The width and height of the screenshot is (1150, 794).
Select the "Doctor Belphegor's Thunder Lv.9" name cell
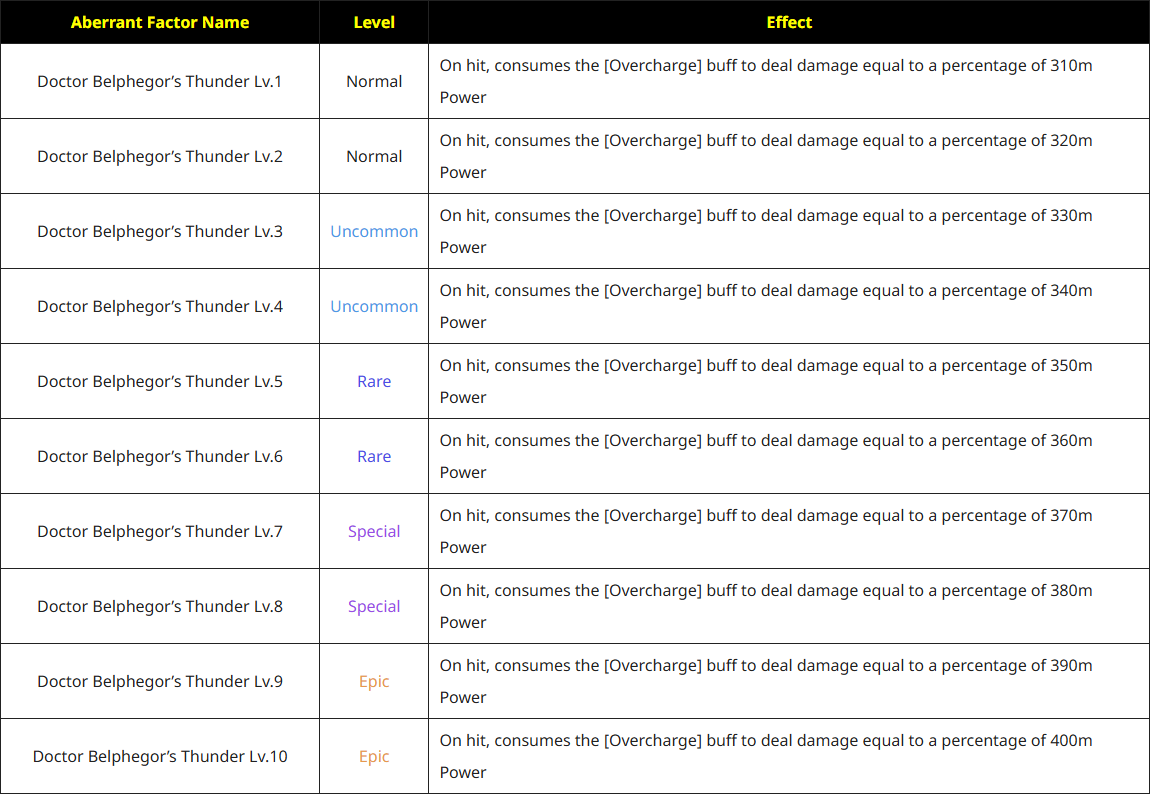tap(160, 681)
